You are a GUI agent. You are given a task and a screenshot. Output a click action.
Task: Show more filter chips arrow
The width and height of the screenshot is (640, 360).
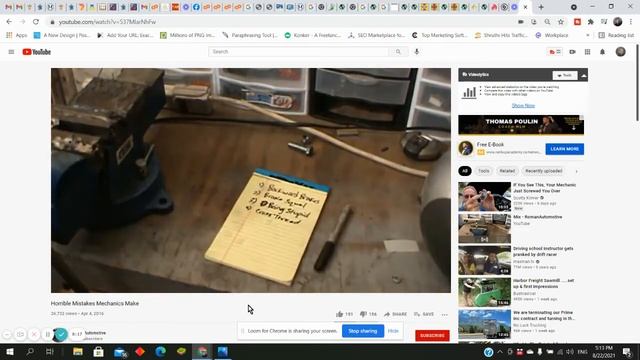coord(576,171)
